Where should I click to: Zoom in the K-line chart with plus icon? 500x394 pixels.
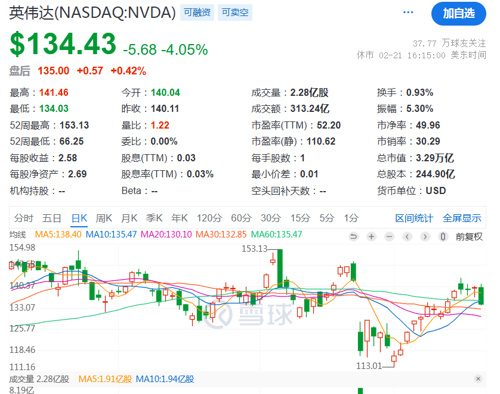pyautogui.click(x=371, y=237)
